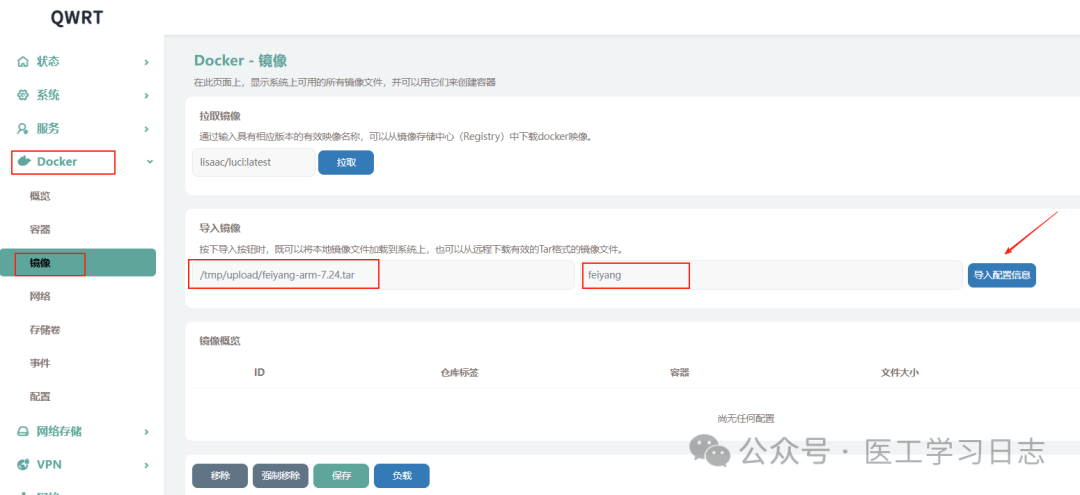The width and height of the screenshot is (1080, 495).
Task: Focus the /tmp/upload/feiyang-arm-7.24.tar path field
Action: (x=383, y=275)
